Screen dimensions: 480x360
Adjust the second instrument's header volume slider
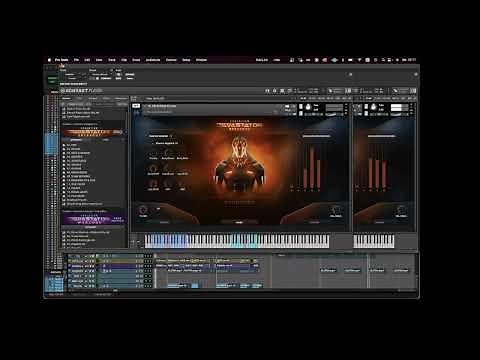pos(399,107)
